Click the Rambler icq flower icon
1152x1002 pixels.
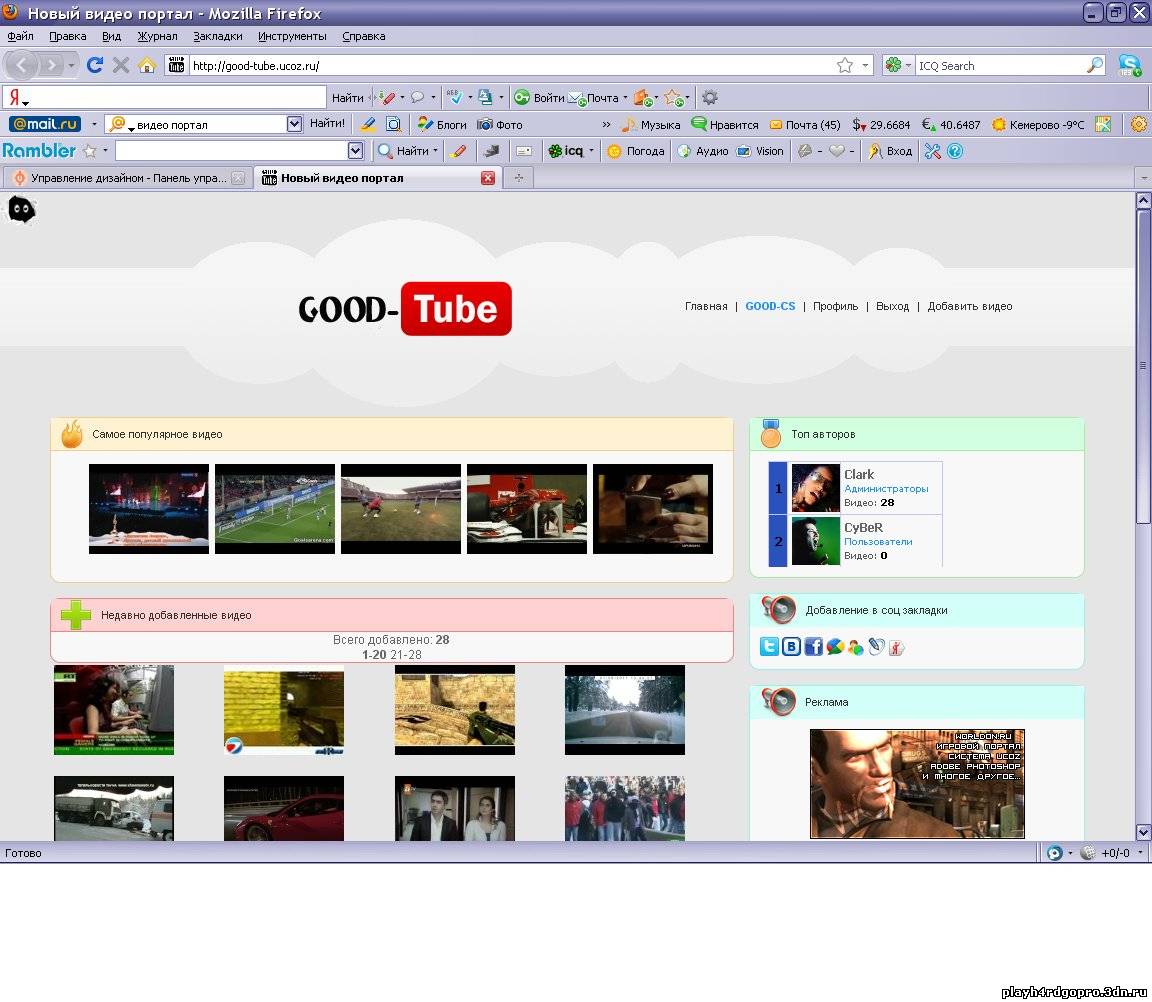pyautogui.click(x=566, y=151)
